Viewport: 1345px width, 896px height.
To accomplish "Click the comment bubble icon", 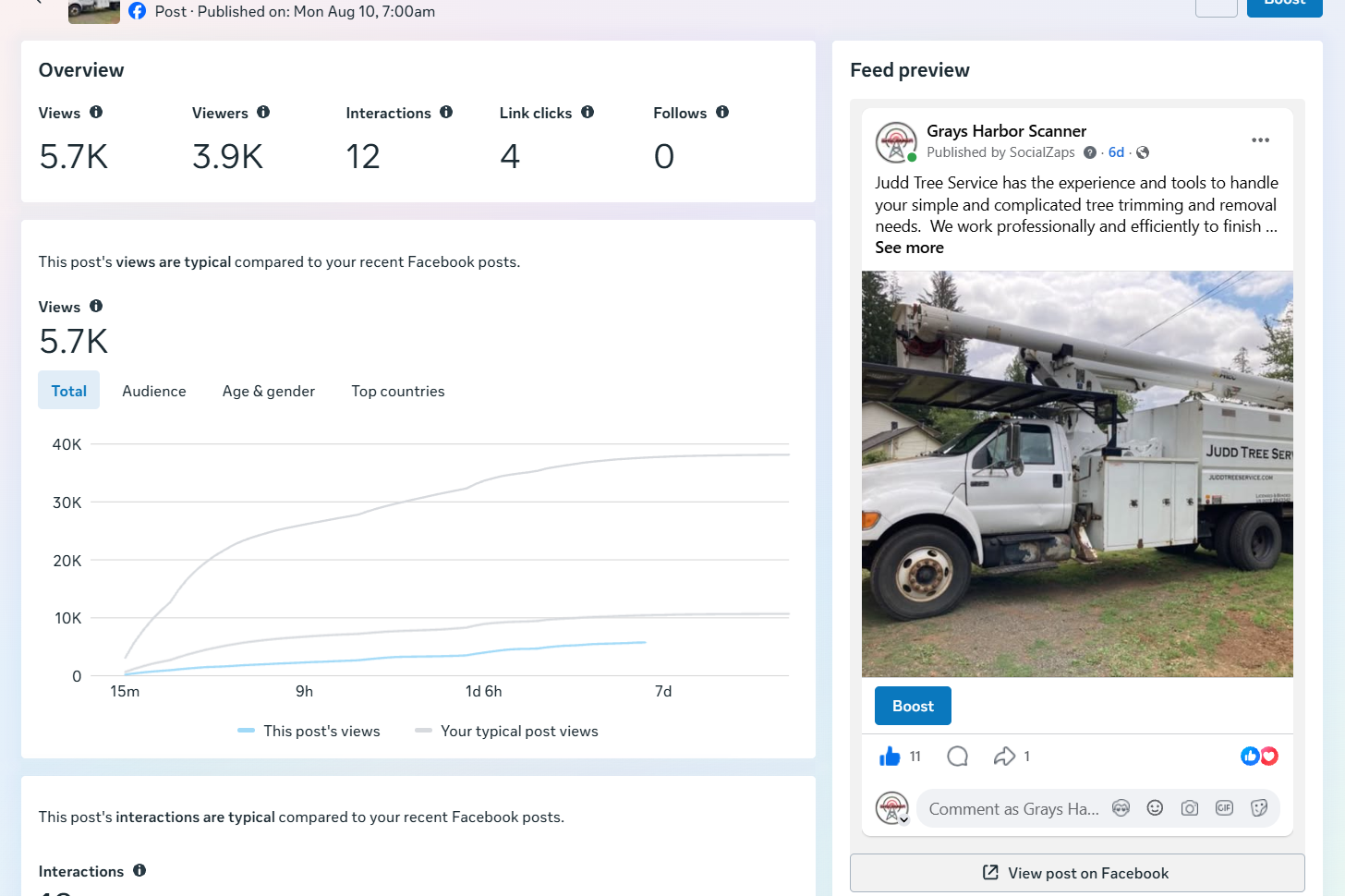I will click(958, 757).
